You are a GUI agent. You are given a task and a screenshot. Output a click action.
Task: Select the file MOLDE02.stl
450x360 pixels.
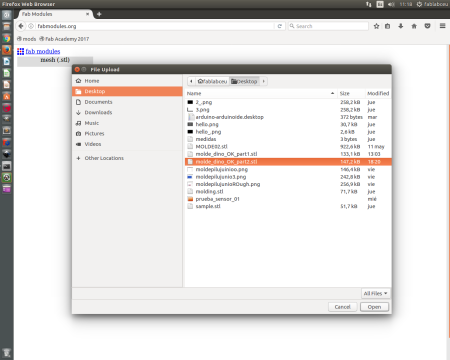[x=288, y=147]
